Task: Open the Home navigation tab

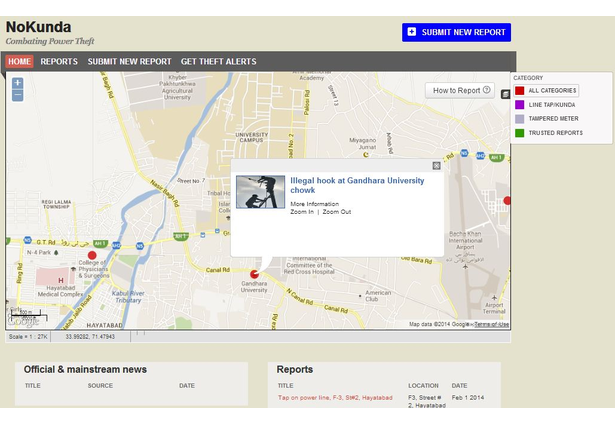Action: (x=19, y=62)
